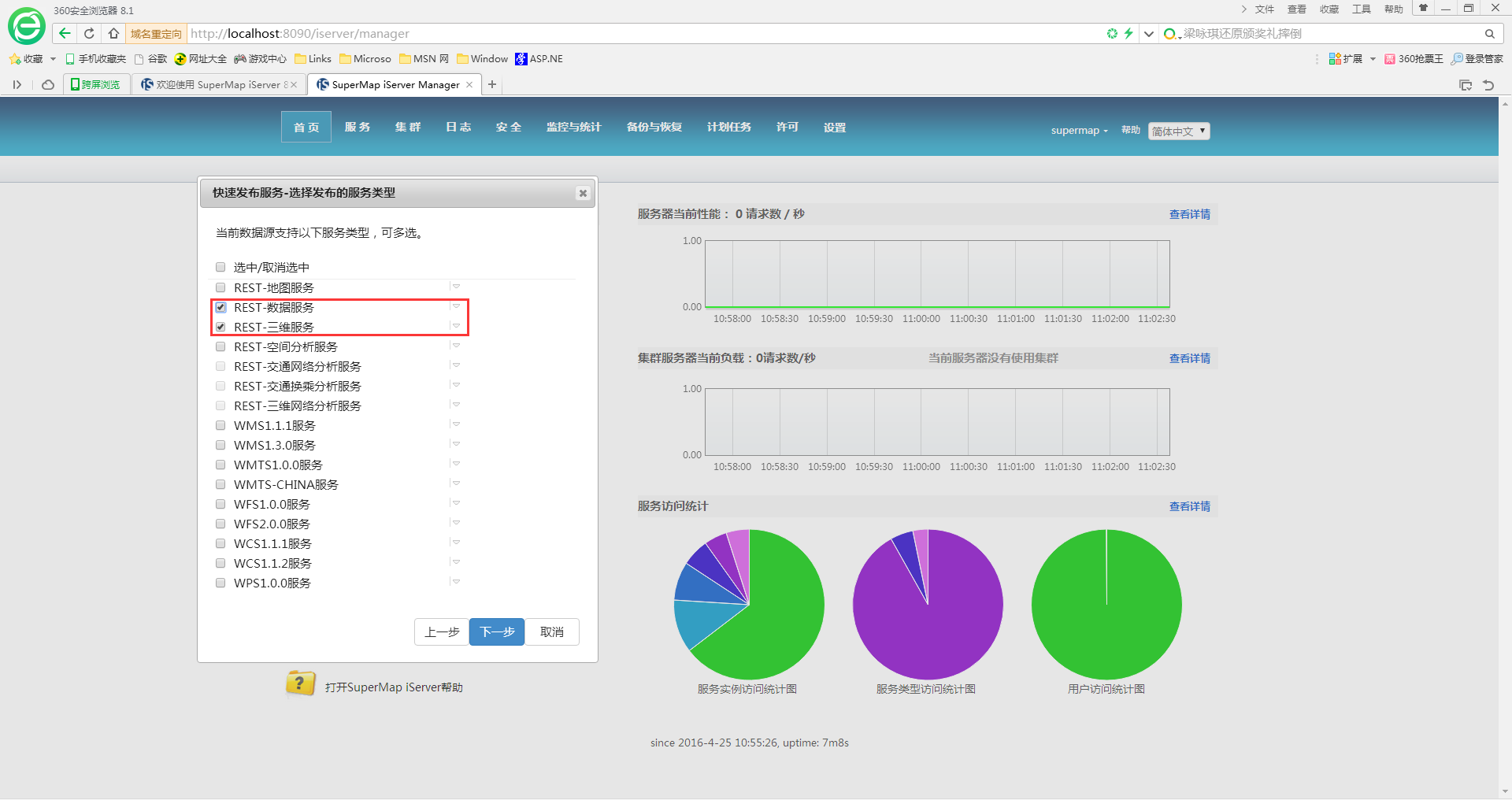
Task: Add a new browser tab with plus icon
Action: pos(492,84)
